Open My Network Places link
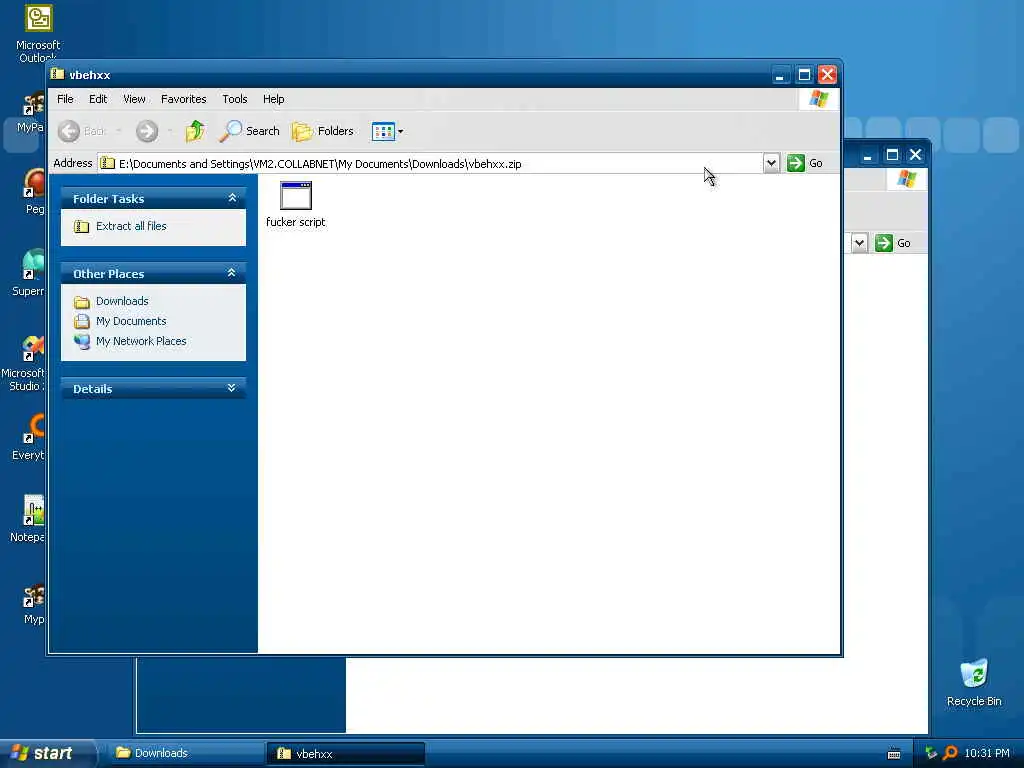 tap(141, 341)
